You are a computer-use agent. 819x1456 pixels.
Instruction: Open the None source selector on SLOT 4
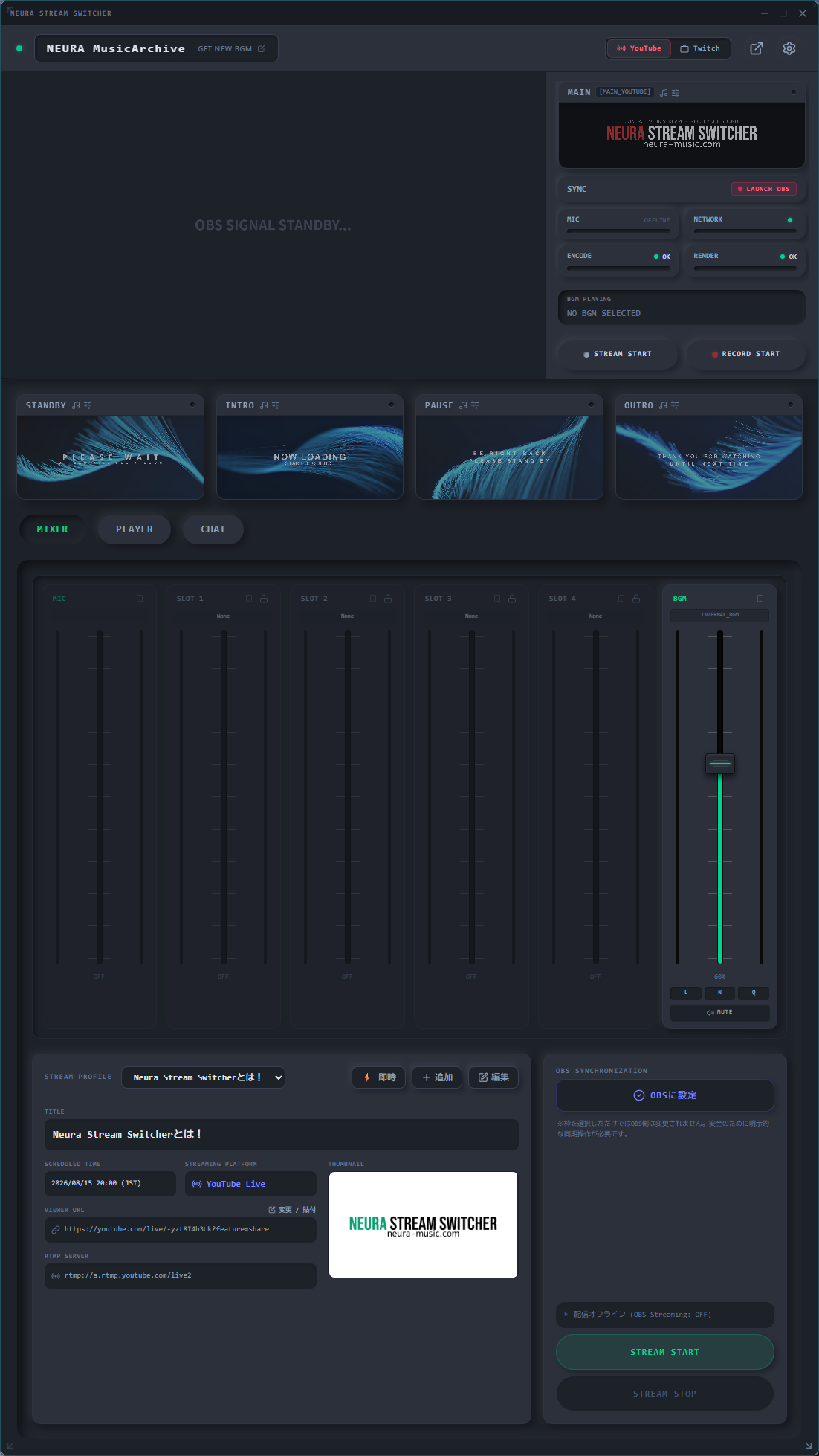pos(595,616)
